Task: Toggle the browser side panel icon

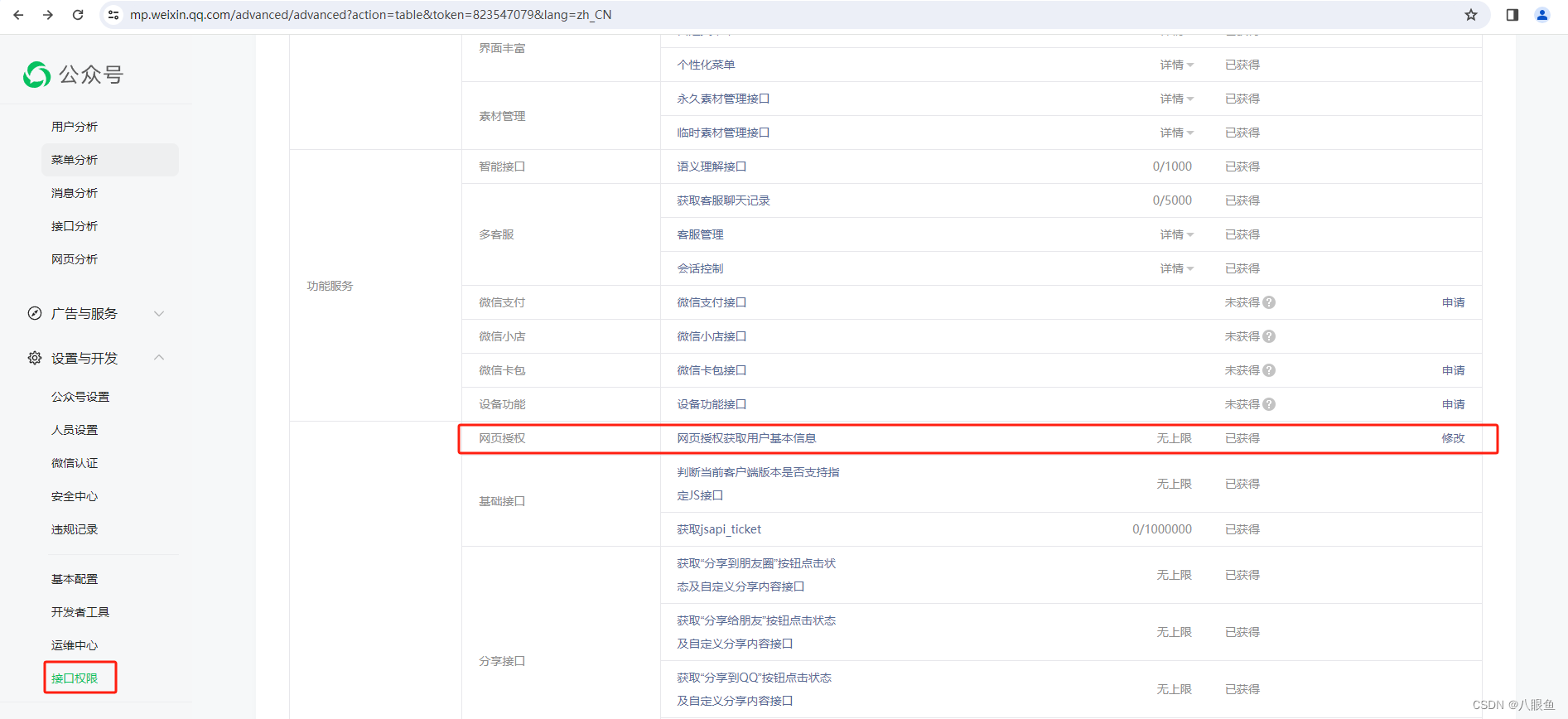Action: pyautogui.click(x=1513, y=15)
